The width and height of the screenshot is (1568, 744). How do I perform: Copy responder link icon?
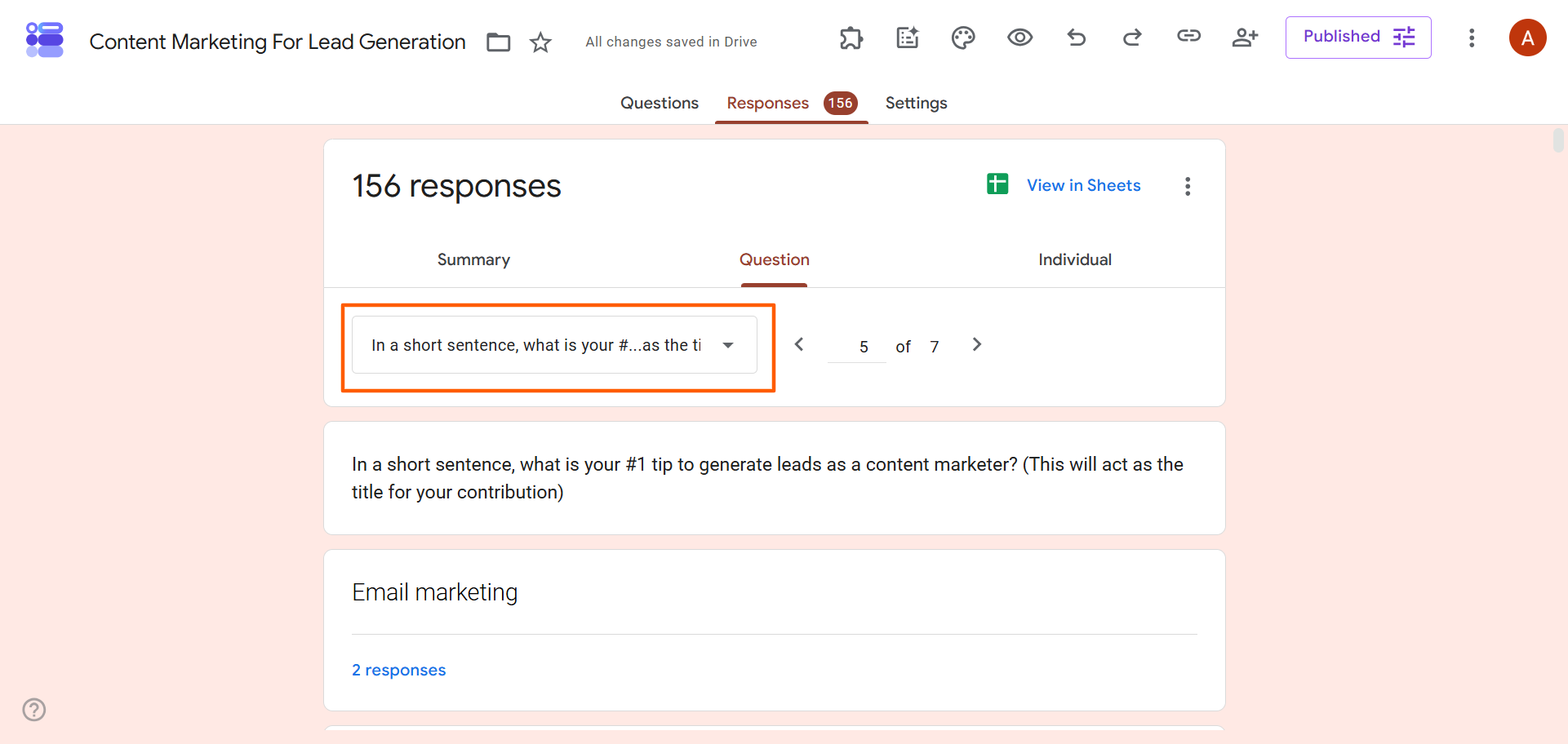tap(1188, 36)
